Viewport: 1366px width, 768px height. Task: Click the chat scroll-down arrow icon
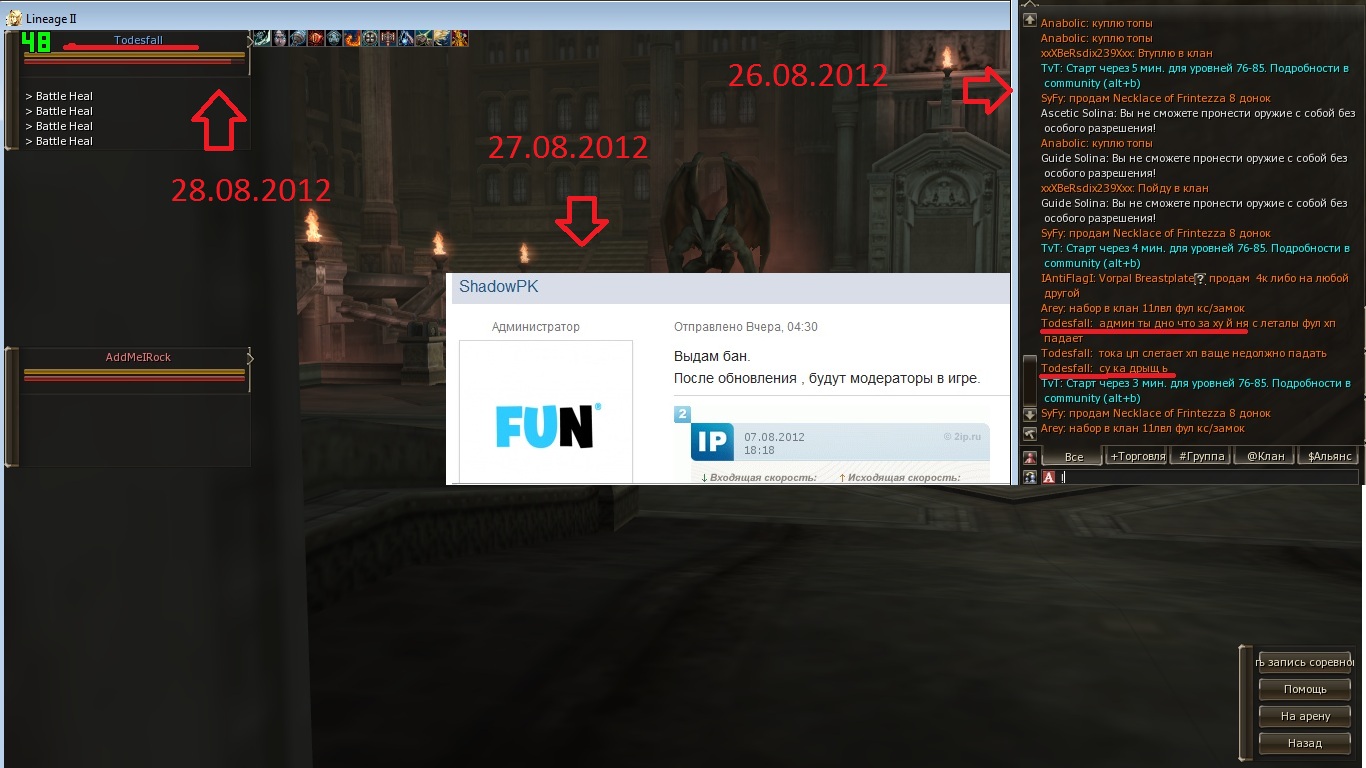1029,414
